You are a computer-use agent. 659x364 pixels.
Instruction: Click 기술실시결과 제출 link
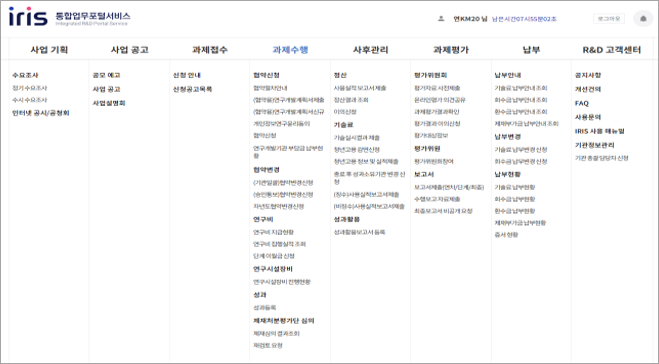pyautogui.click(x=356, y=138)
